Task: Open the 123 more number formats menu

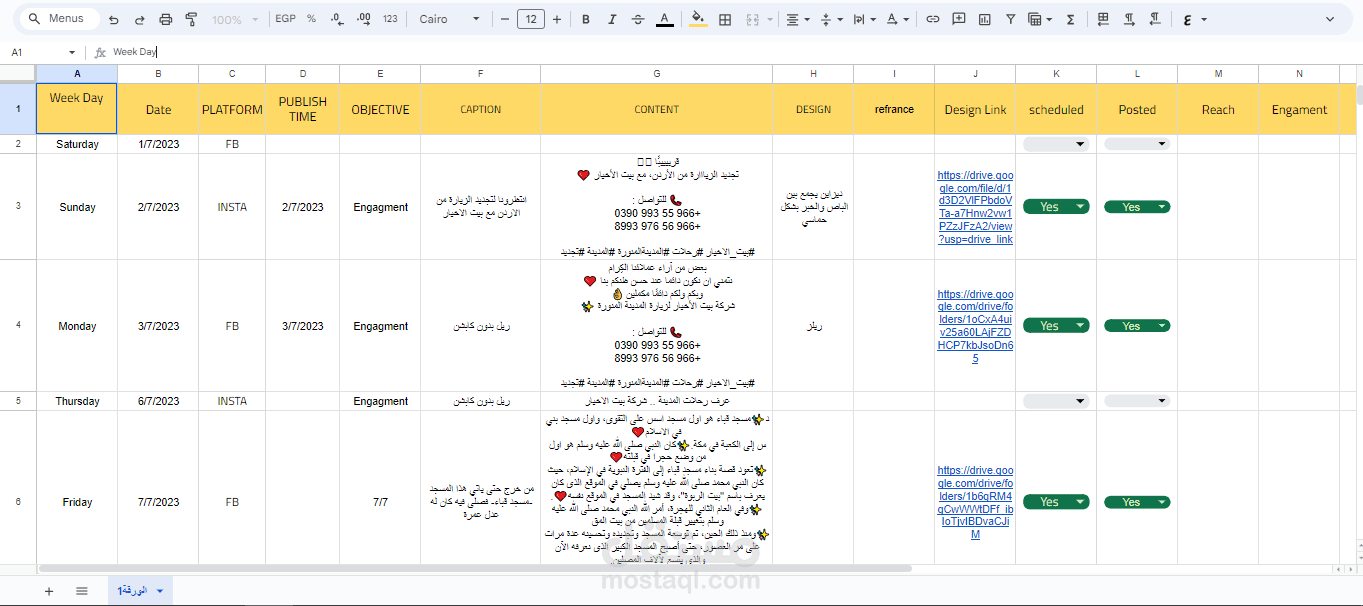Action: (x=390, y=19)
